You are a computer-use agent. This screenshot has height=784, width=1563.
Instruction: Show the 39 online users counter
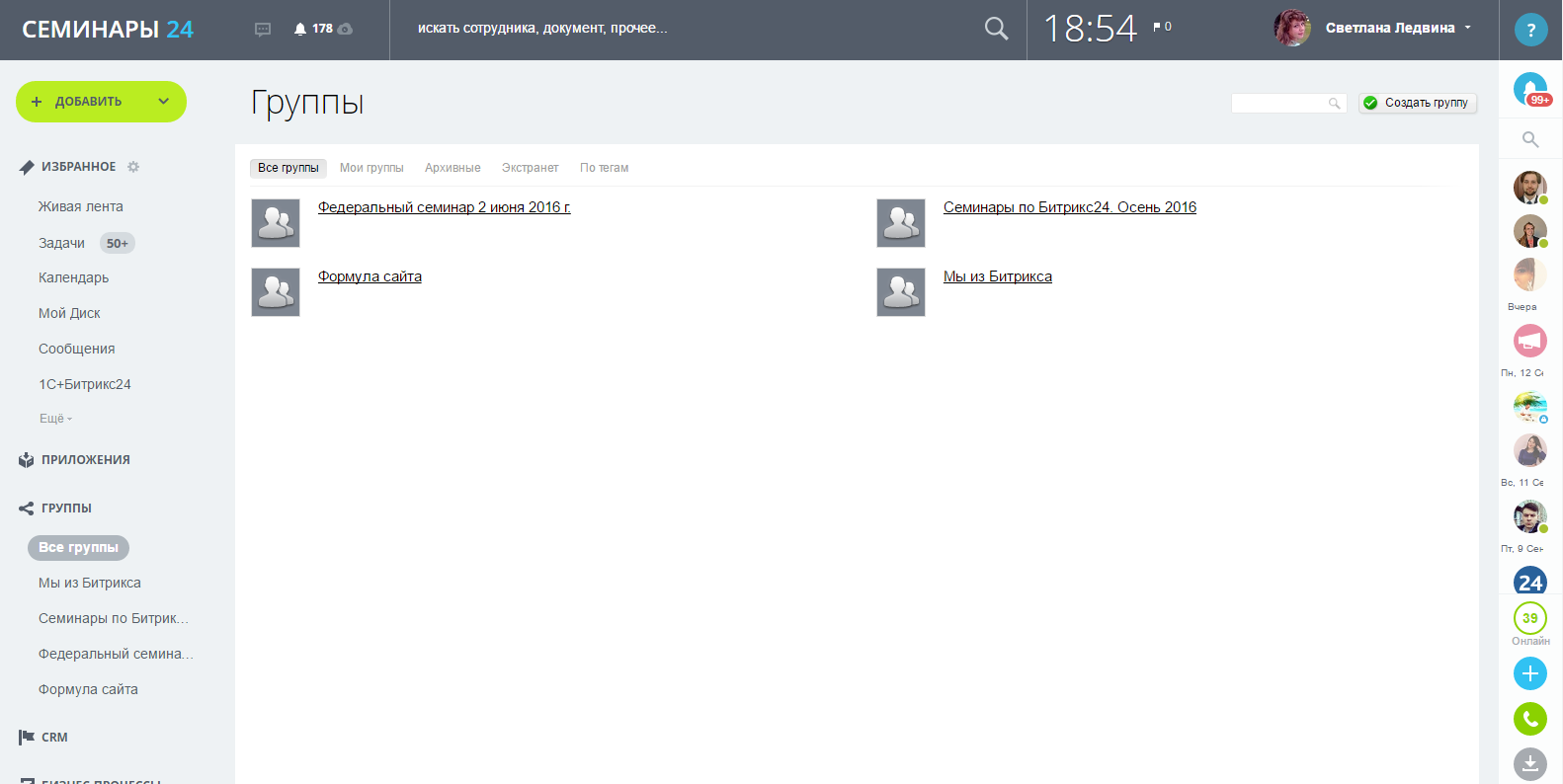(1529, 619)
